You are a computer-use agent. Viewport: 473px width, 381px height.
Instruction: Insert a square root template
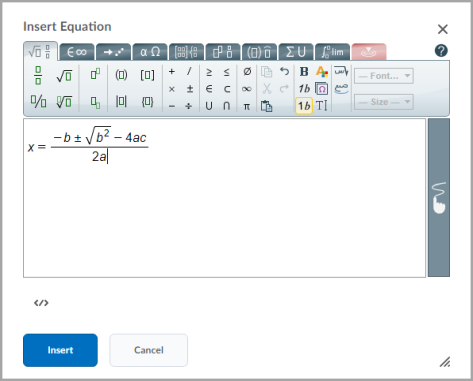(64, 76)
